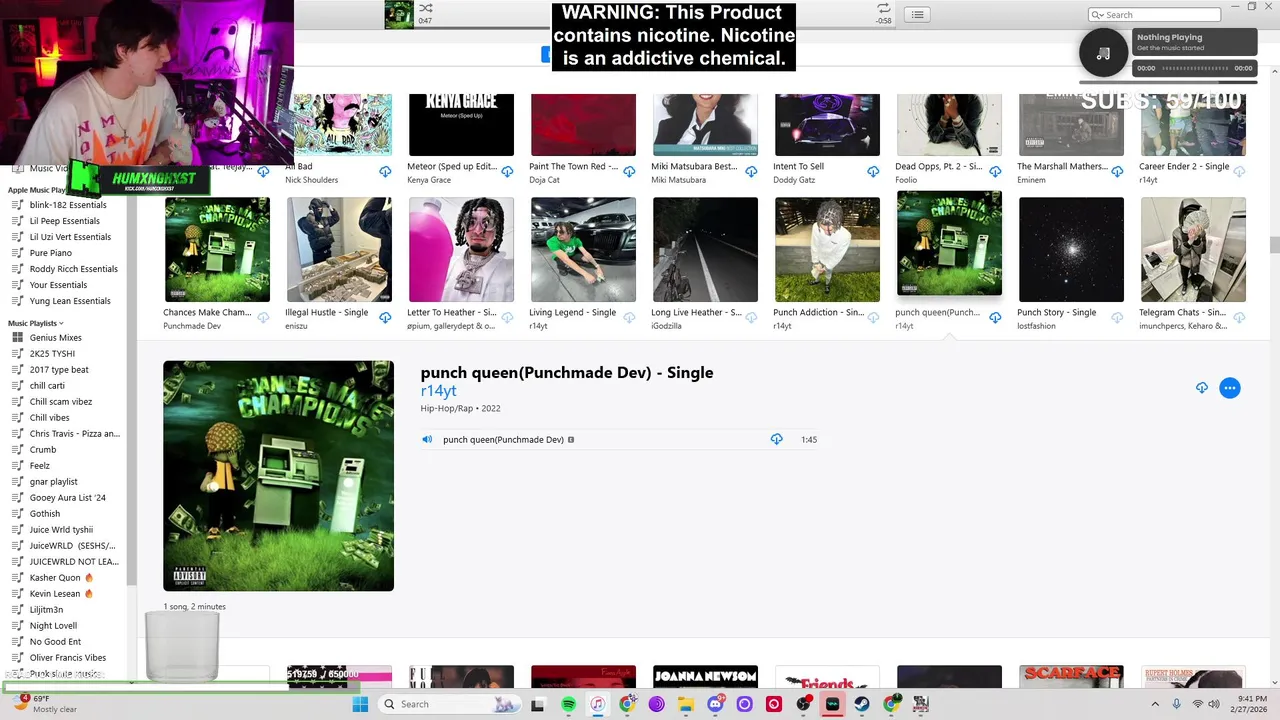Open the Kasher Quon playlist
The image size is (1280, 720).
tap(61, 578)
